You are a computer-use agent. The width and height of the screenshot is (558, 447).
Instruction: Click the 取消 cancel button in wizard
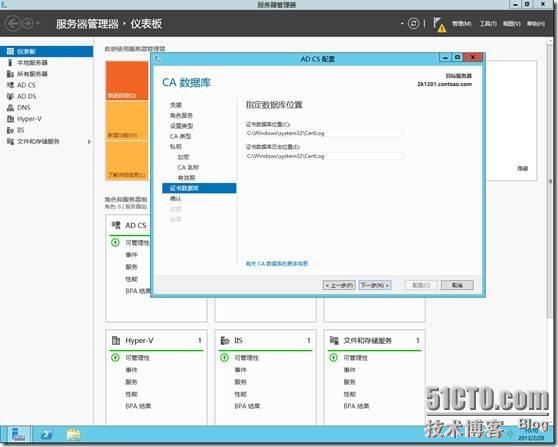coord(457,285)
